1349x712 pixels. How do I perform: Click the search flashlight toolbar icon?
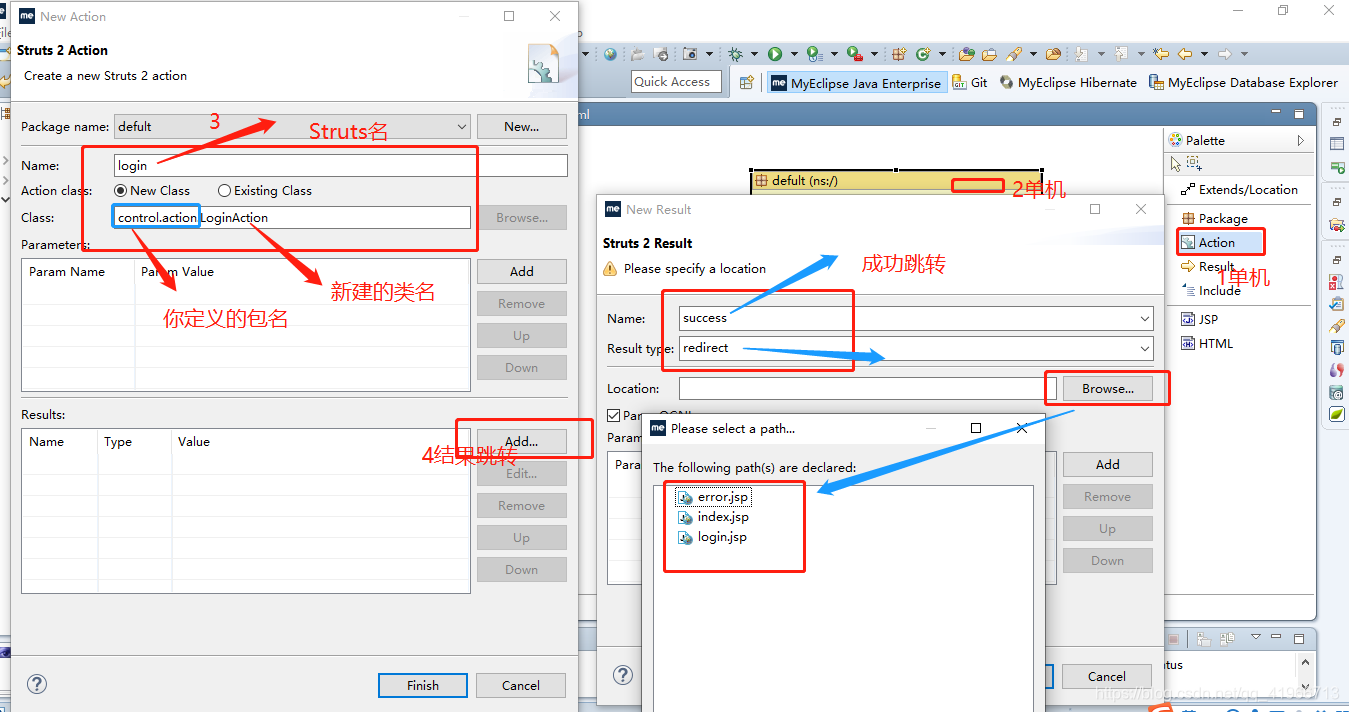1014,54
